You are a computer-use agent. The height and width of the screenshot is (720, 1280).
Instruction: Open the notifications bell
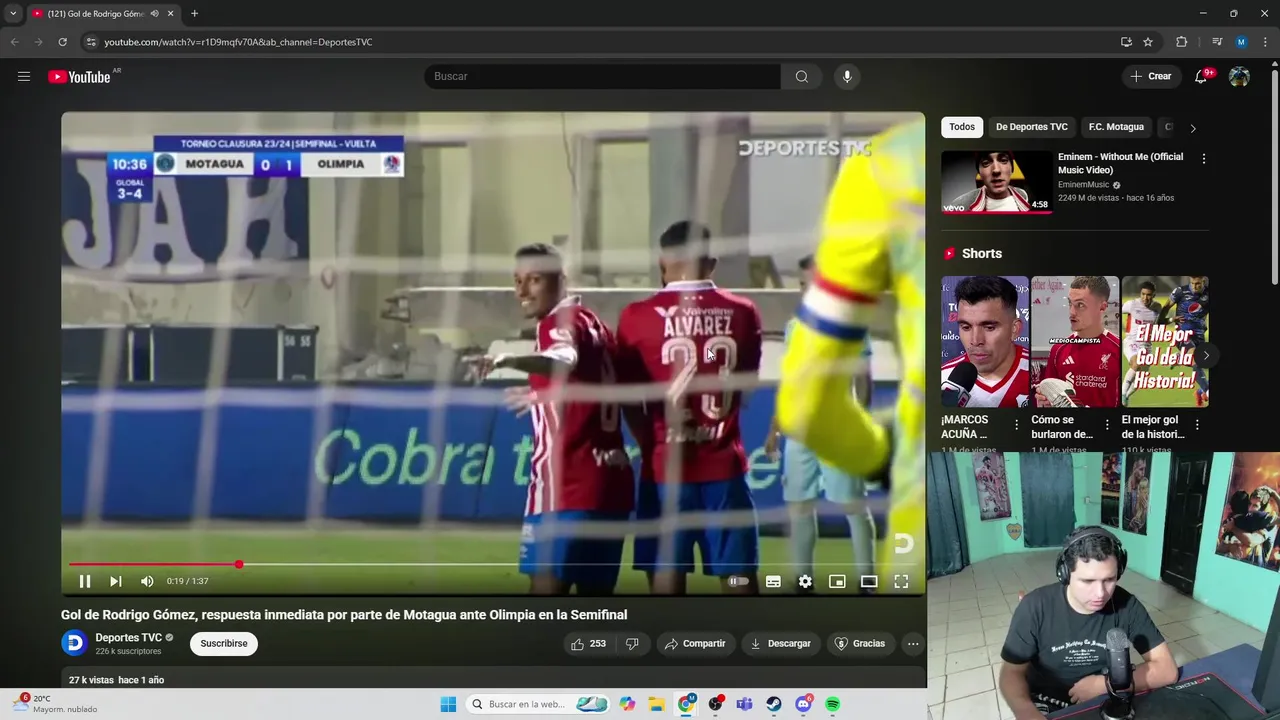1201,76
